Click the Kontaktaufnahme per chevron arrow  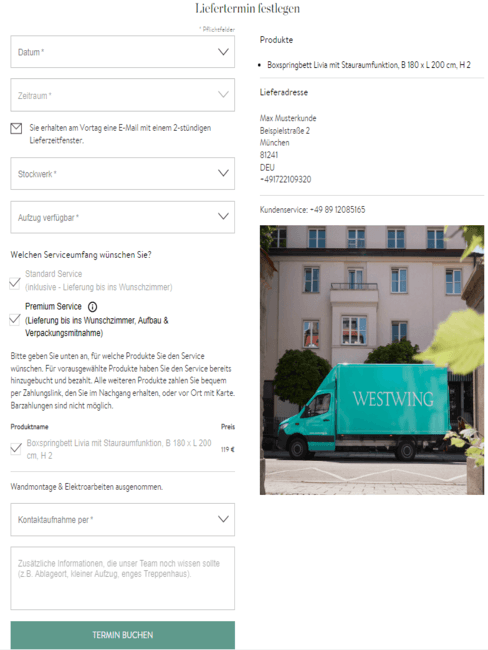[x=223, y=519]
